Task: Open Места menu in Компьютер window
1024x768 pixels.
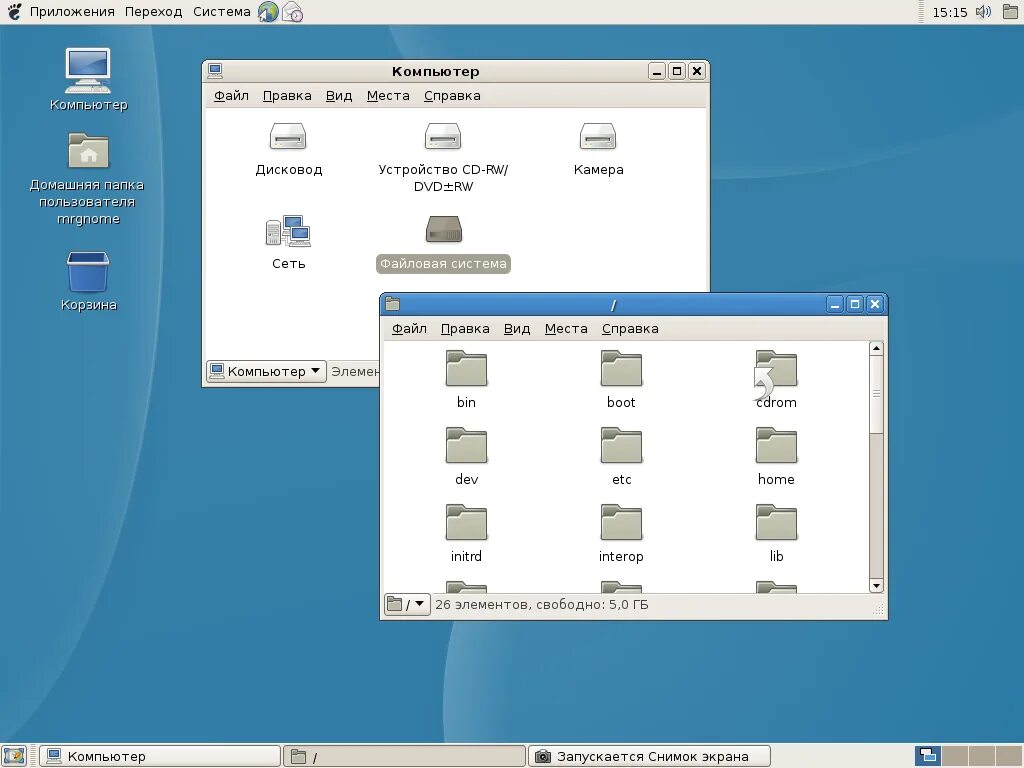Action: 388,95
